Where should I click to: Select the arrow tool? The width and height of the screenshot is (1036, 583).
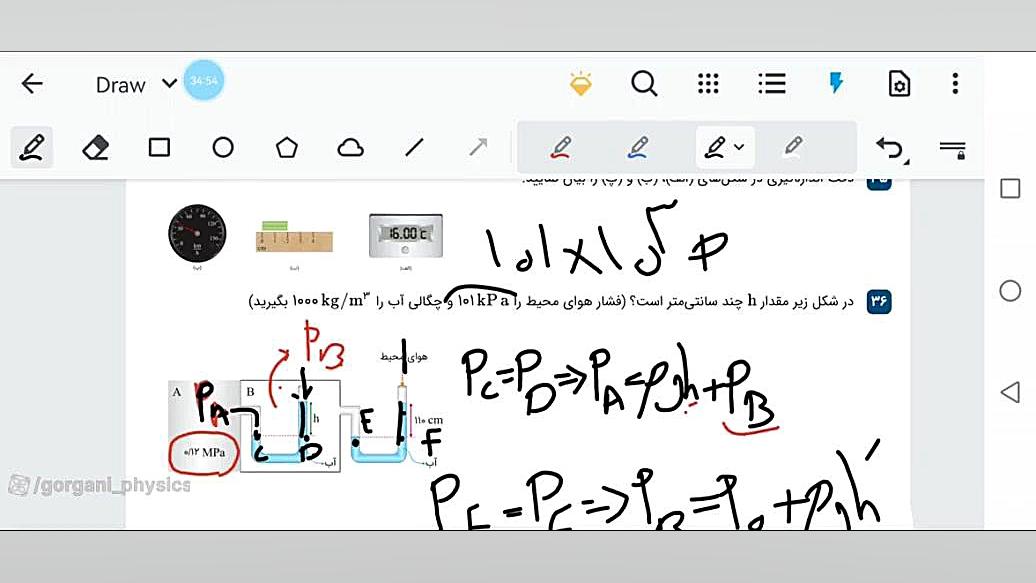point(478,147)
